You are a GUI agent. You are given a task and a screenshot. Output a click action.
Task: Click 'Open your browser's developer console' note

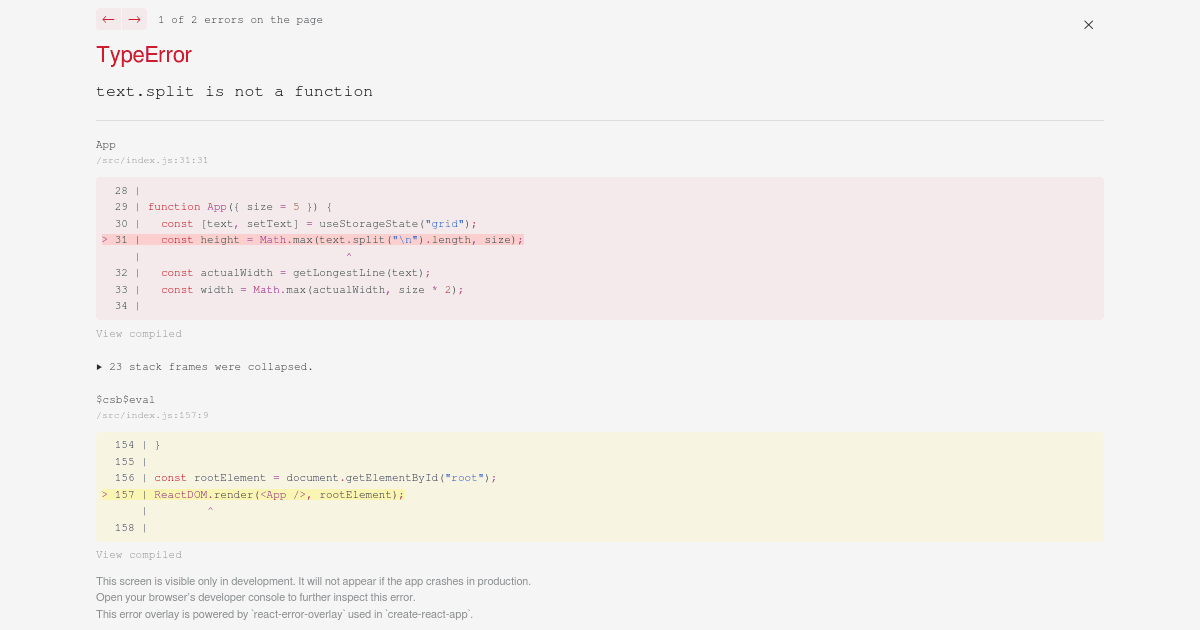click(255, 597)
